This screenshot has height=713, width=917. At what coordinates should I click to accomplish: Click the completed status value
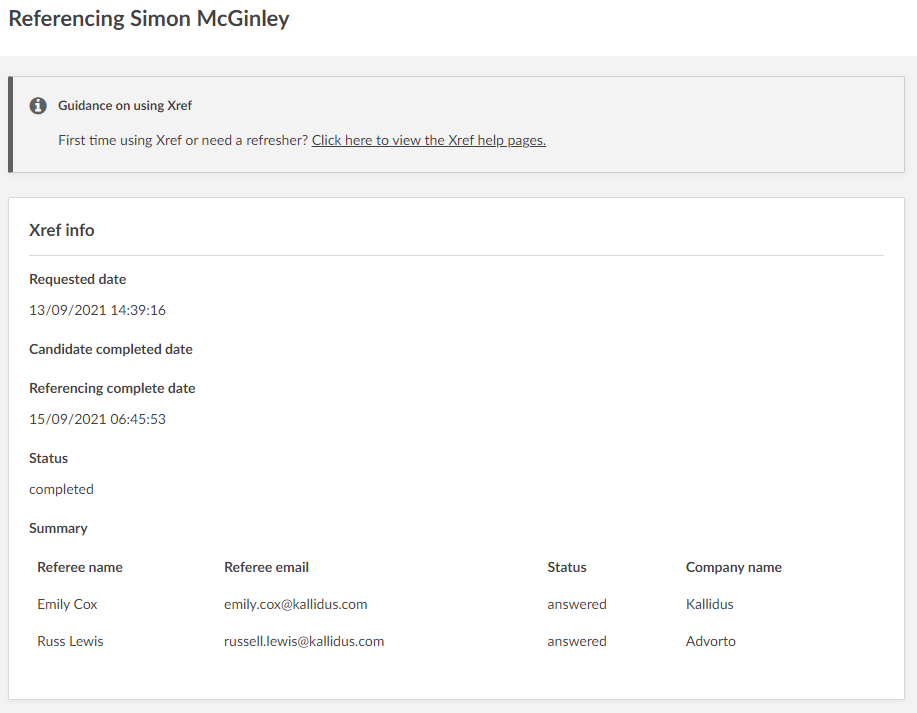tap(61, 489)
